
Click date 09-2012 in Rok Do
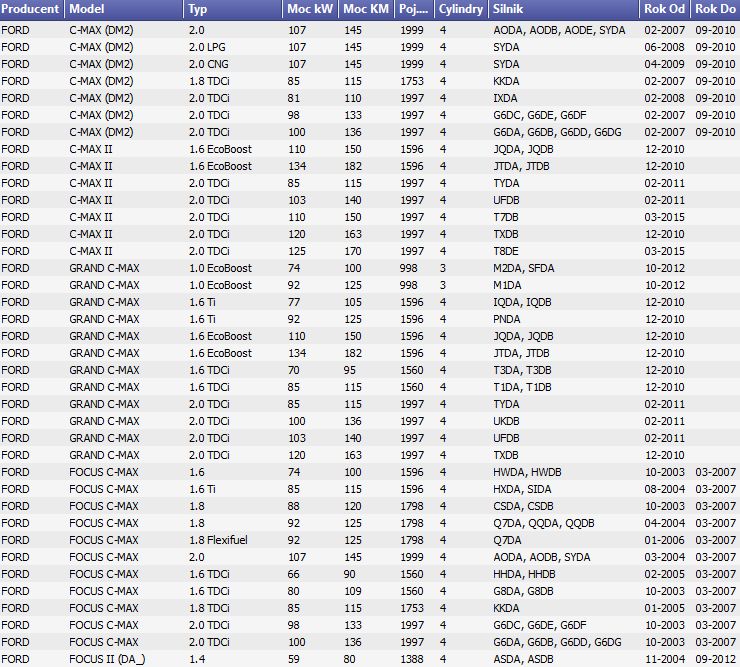click(x=715, y=659)
